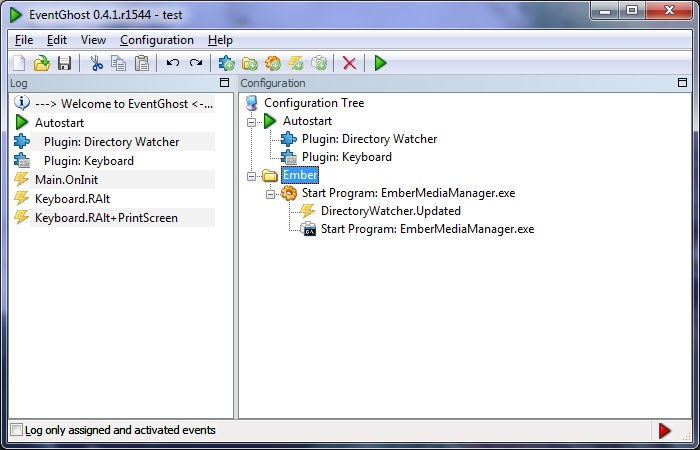This screenshot has height=450, width=700.
Task: Select Plugin: Directory Watcher in Configuration Tree
Action: (x=369, y=139)
